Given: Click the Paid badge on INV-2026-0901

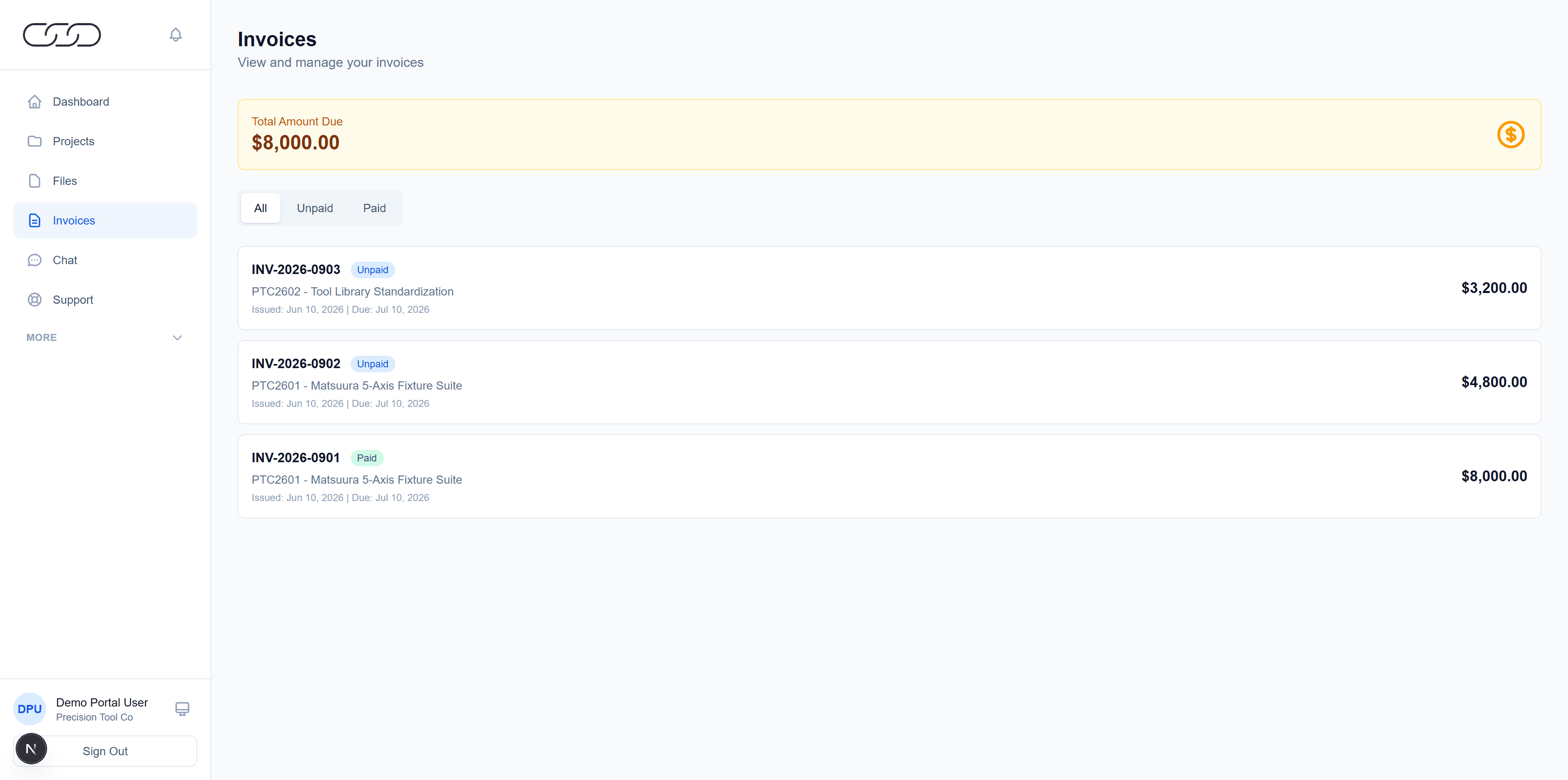Looking at the screenshot, I should pyautogui.click(x=366, y=458).
